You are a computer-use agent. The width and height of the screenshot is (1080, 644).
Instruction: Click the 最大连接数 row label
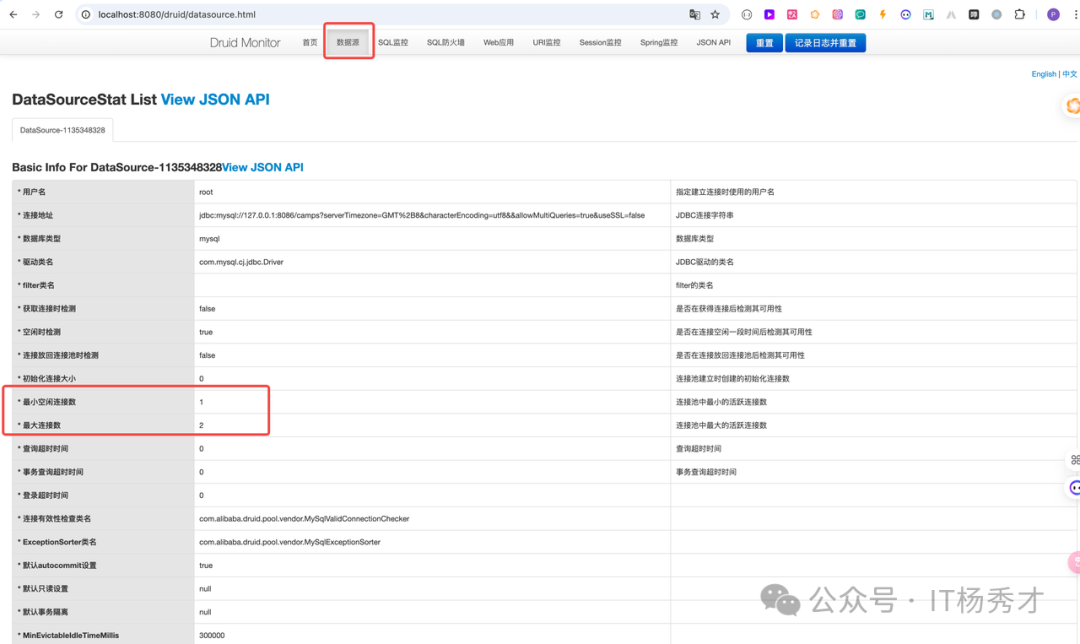tap(41, 425)
